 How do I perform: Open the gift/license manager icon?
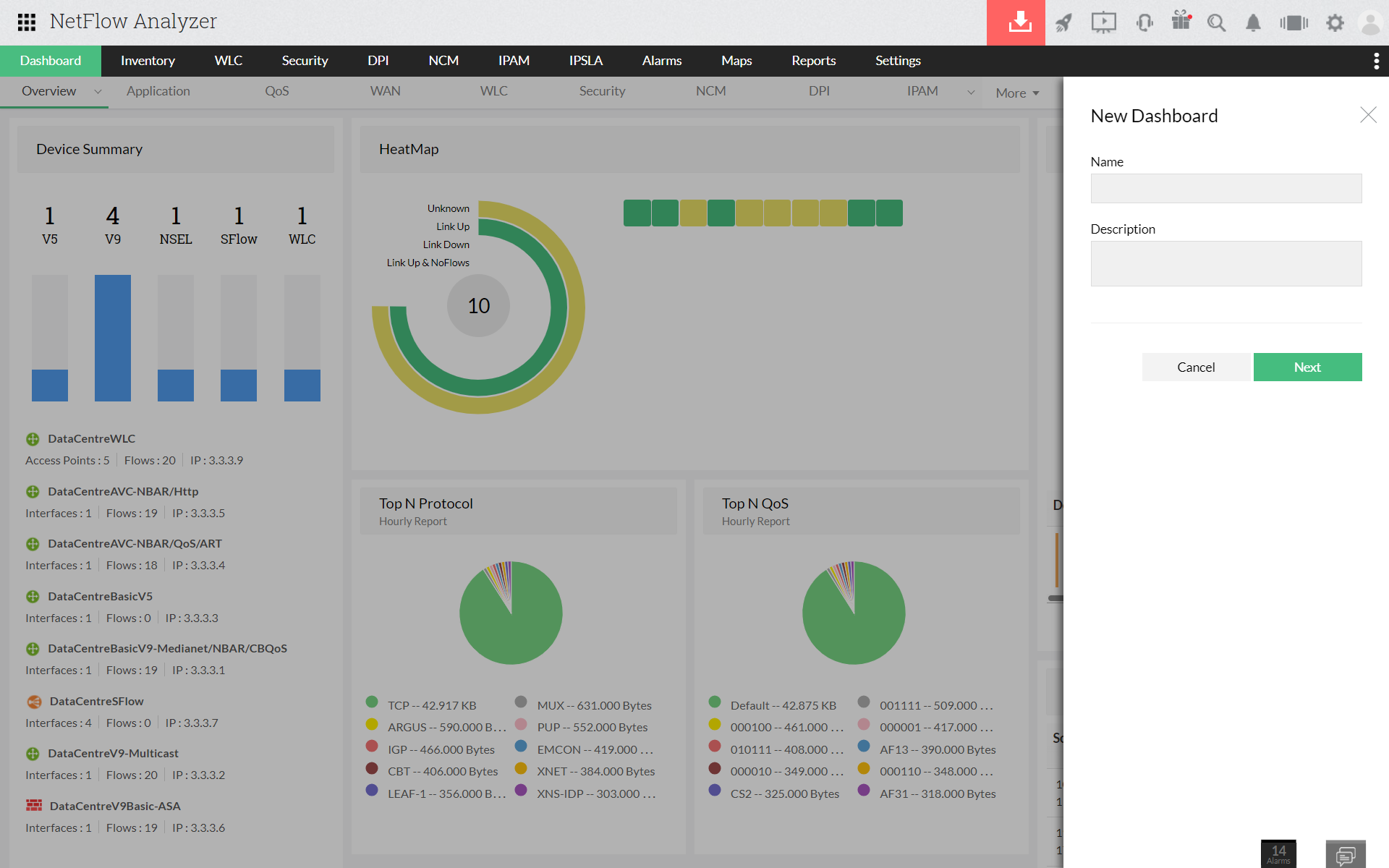1181,22
